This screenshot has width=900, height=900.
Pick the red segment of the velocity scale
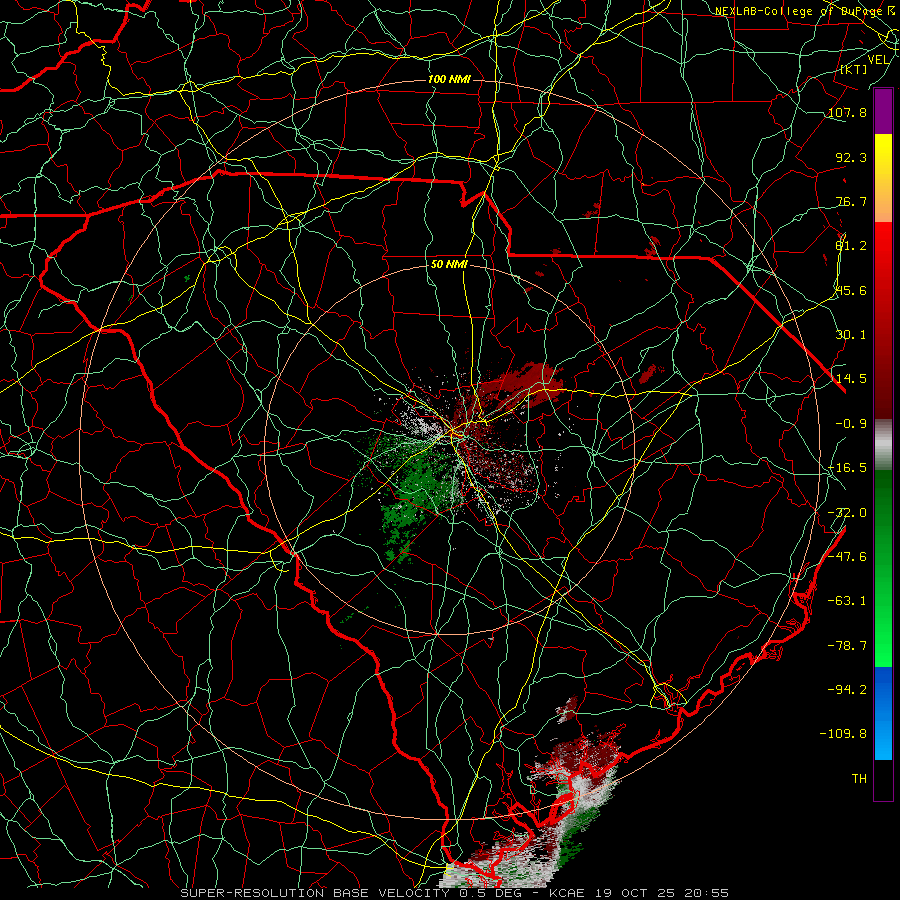pyautogui.click(x=883, y=320)
